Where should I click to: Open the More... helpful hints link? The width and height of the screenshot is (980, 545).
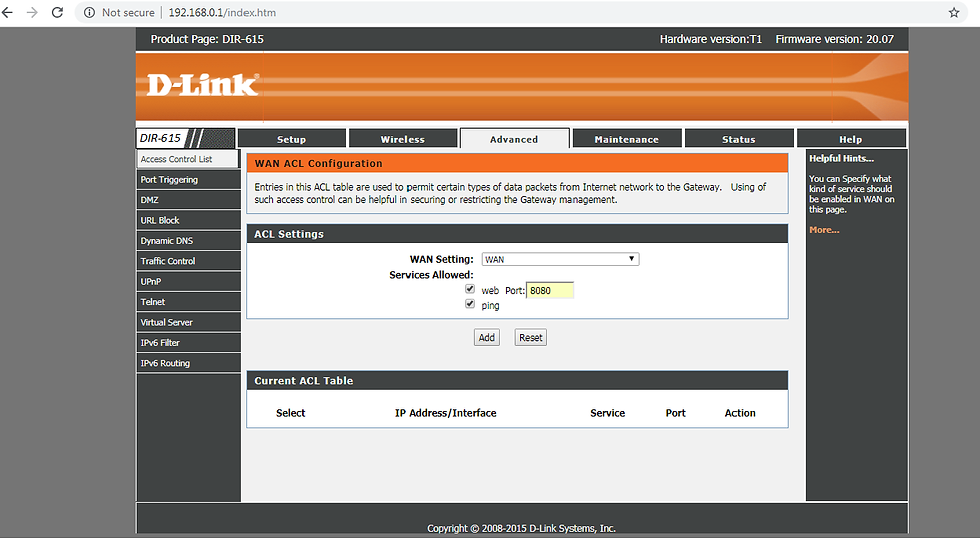(x=824, y=230)
